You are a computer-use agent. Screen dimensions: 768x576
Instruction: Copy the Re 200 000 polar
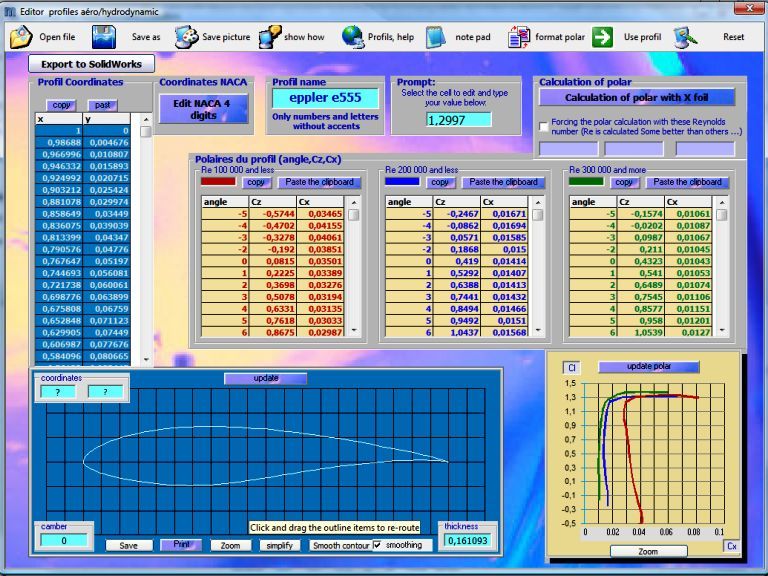coord(440,182)
